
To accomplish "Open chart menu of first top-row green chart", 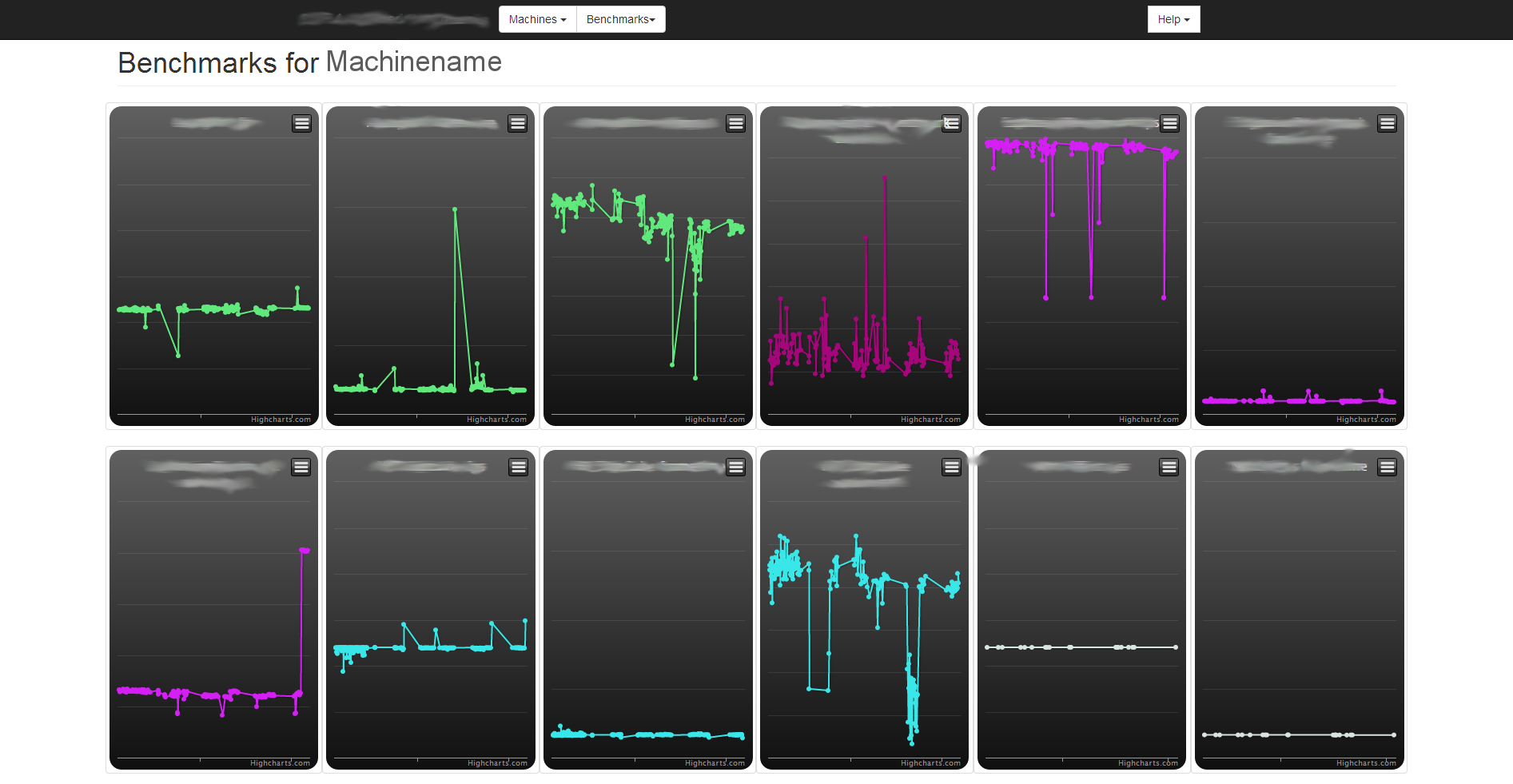I will (x=301, y=123).
